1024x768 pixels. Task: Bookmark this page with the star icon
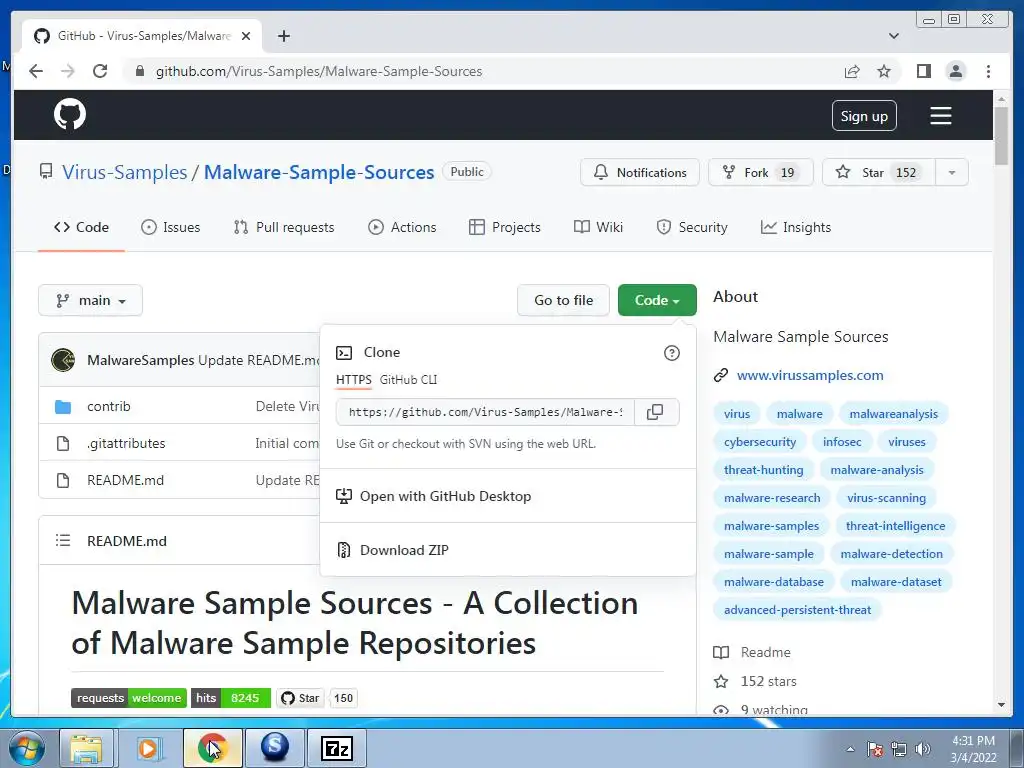[884, 71]
